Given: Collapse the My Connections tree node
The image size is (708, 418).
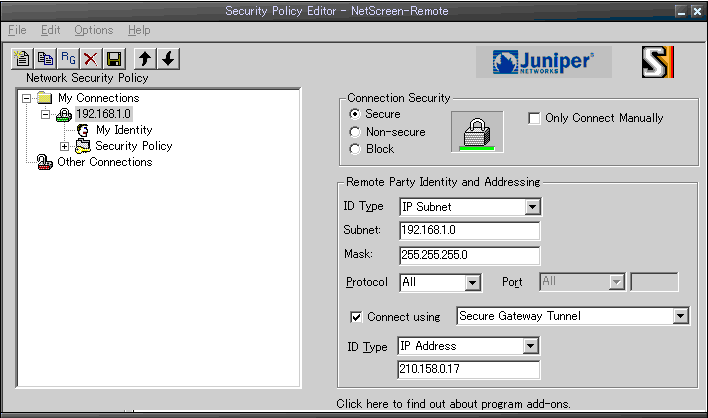Looking at the screenshot, I should [x=27, y=98].
